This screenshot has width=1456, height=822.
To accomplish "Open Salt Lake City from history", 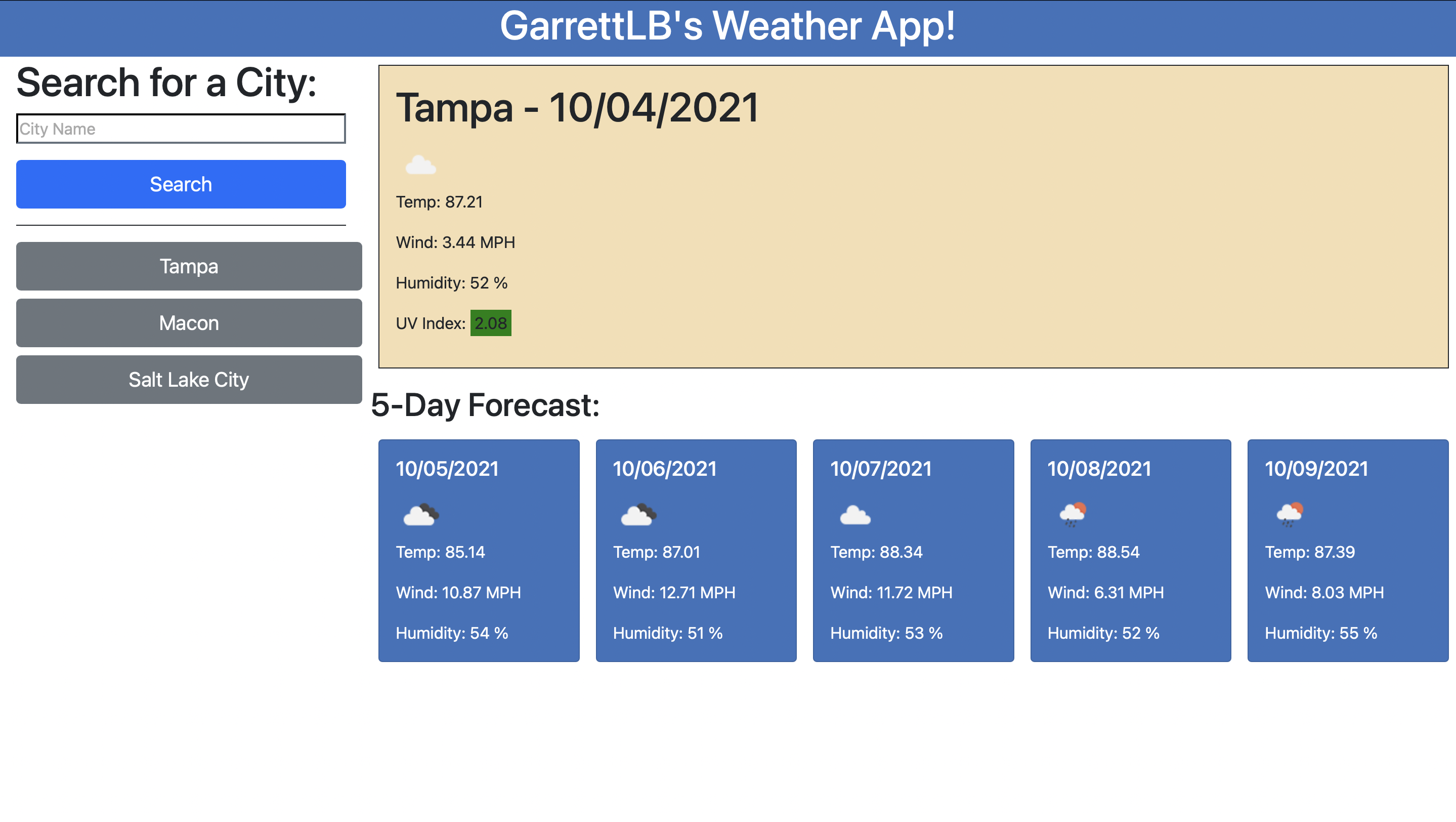I will click(189, 379).
